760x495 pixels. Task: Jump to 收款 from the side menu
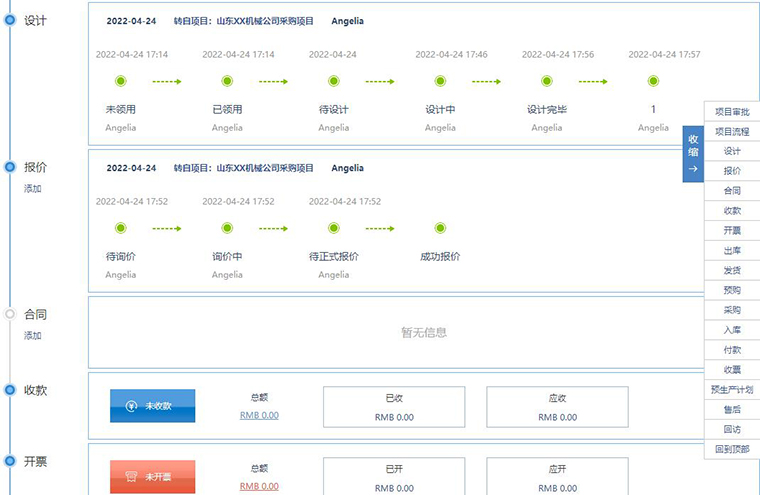coord(732,211)
